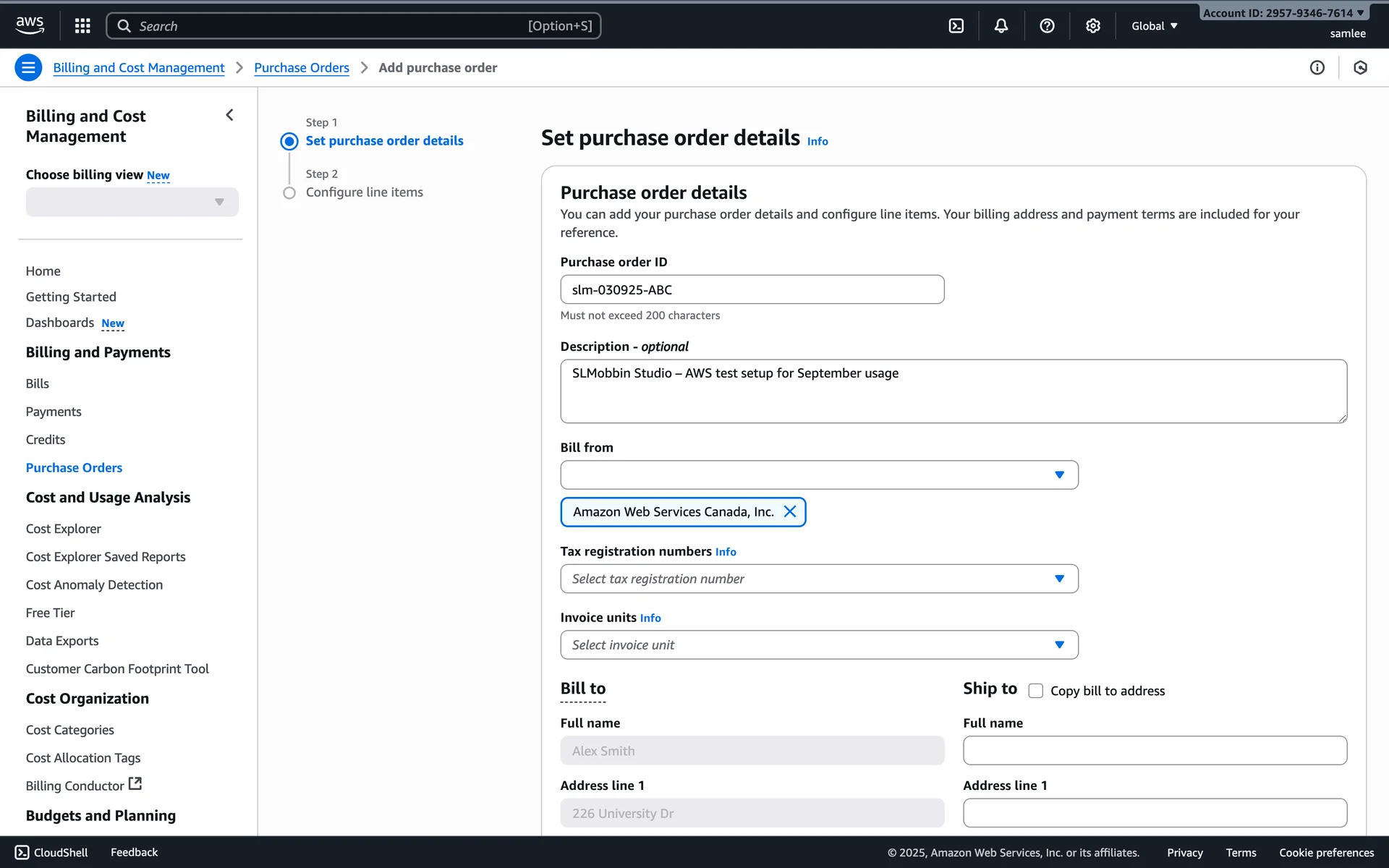Go to Bills in the sidebar
Viewport: 1389px width, 868px height.
tap(38, 383)
